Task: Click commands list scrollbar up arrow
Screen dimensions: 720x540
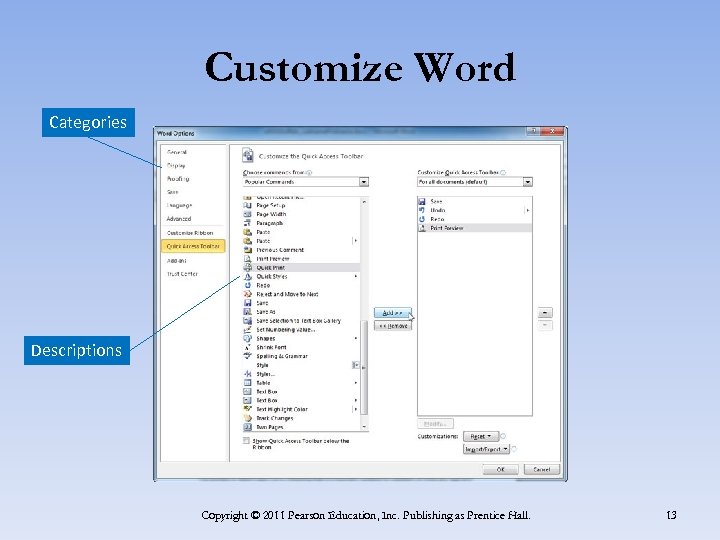Action: coord(364,202)
